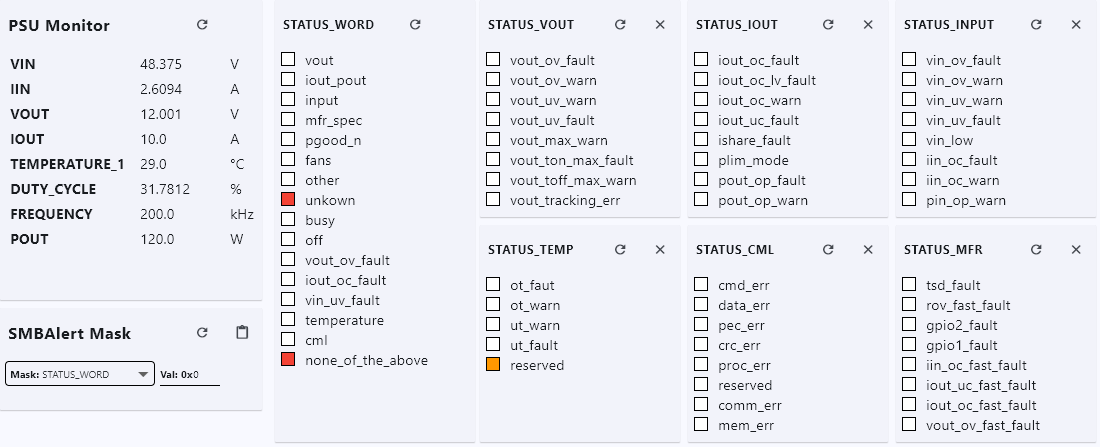Image resolution: width=1100 pixels, height=447 pixels.
Task: Refresh the STATUS_WORD panel
Action: [415, 24]
